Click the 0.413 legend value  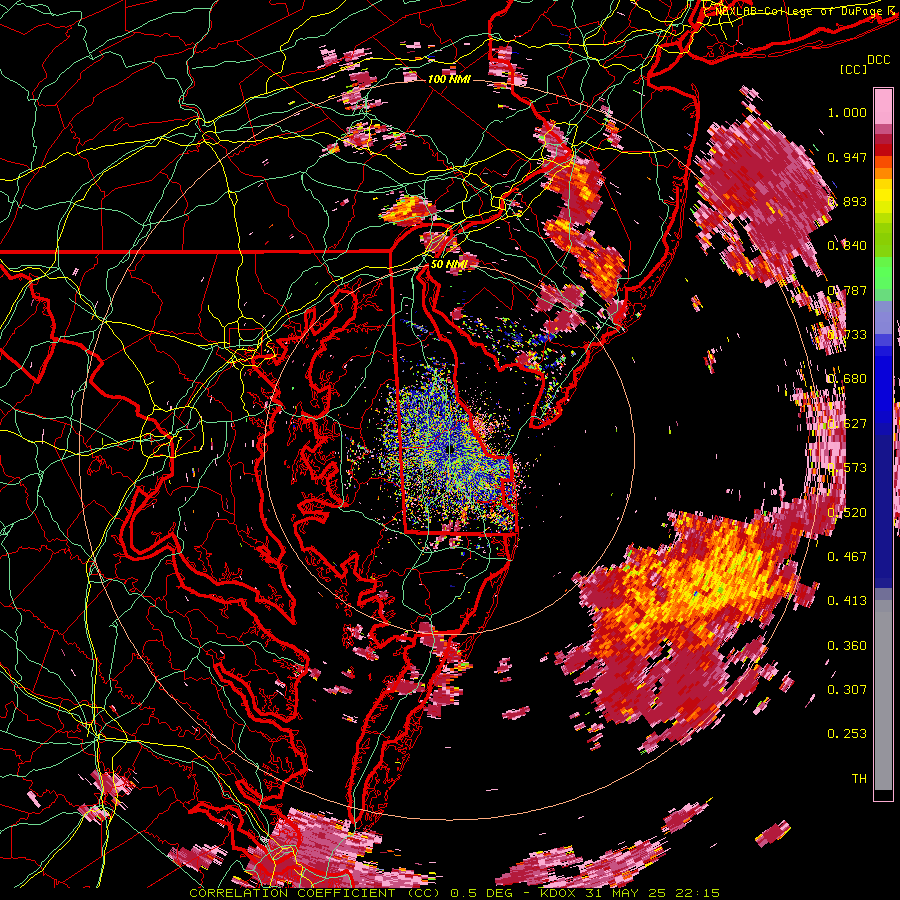[847, 600]
